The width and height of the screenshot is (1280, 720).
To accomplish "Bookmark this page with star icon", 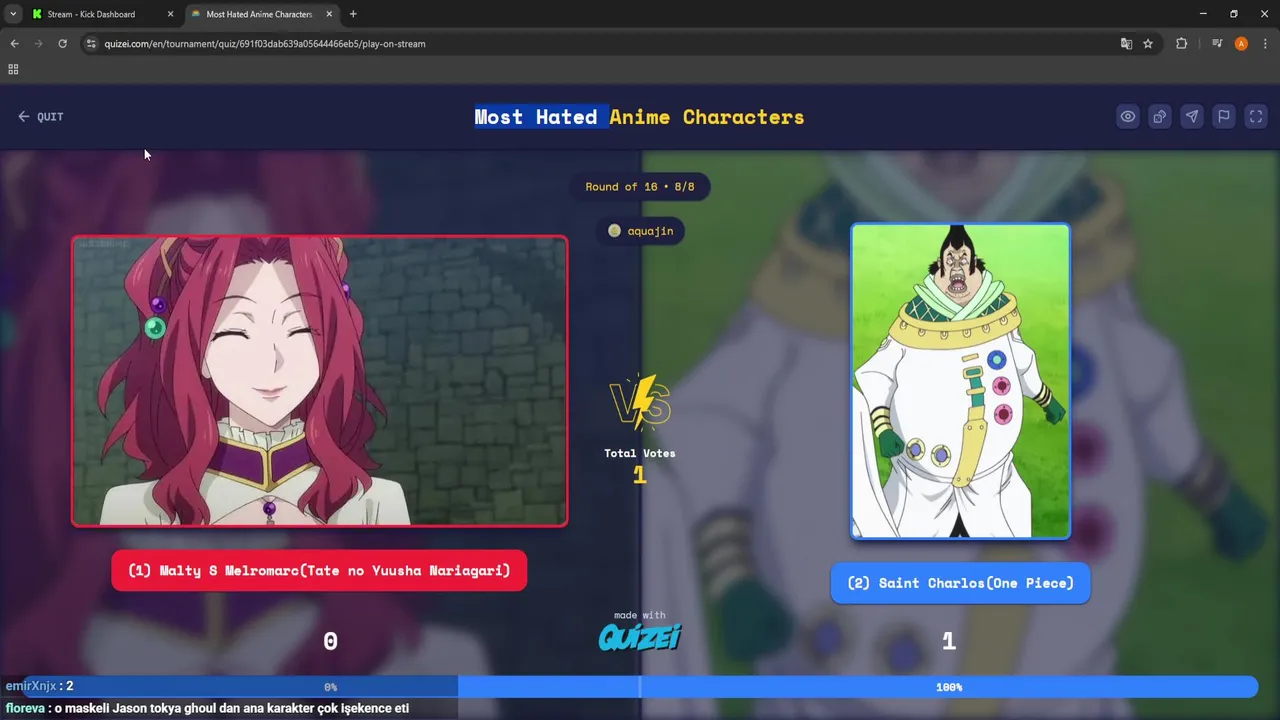I will tap(1148, 44).
